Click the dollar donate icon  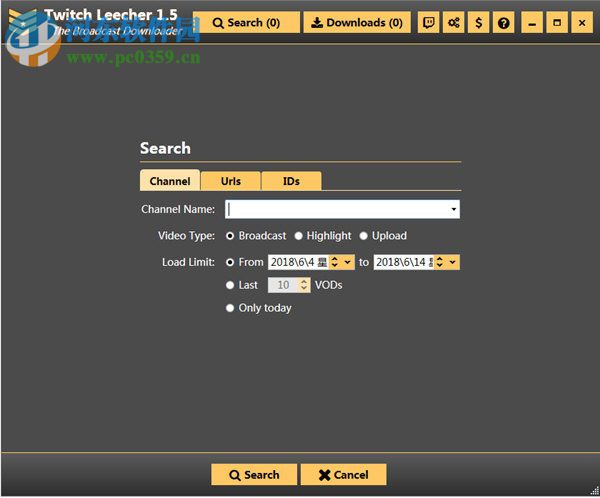tap(478, 23)
